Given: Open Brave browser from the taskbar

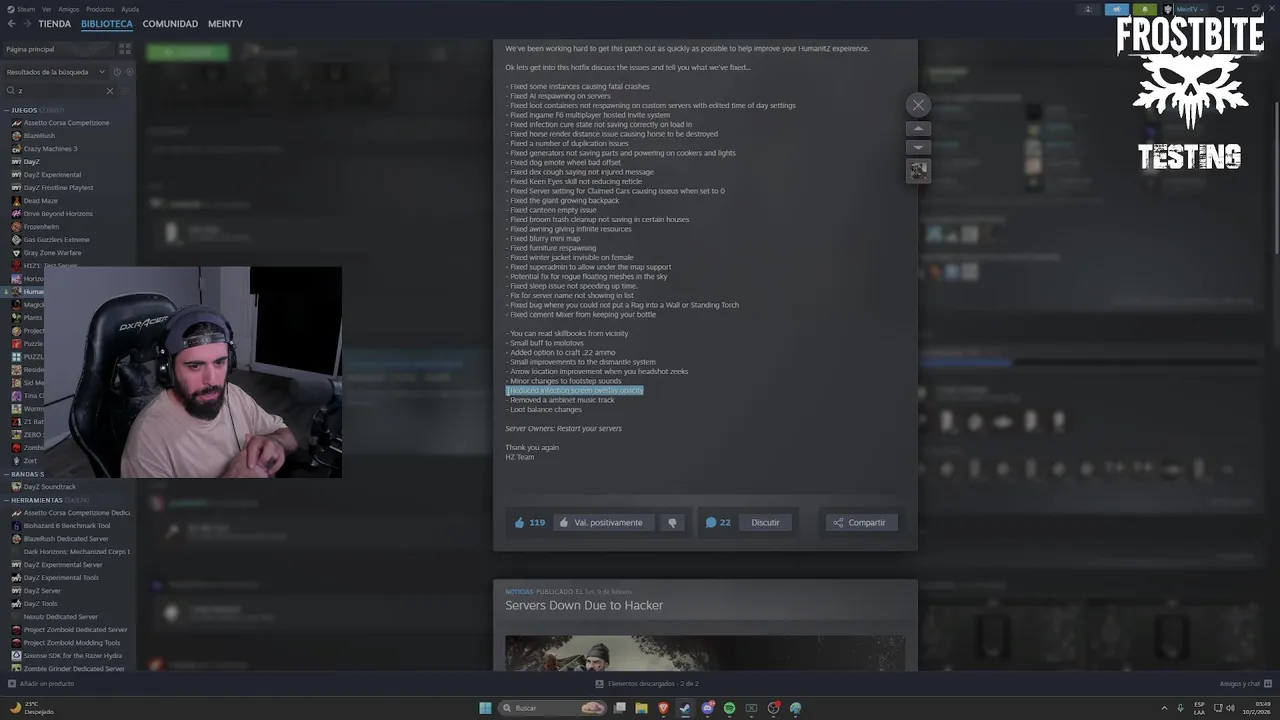Looking at the screenshot, I should [663, 708].
